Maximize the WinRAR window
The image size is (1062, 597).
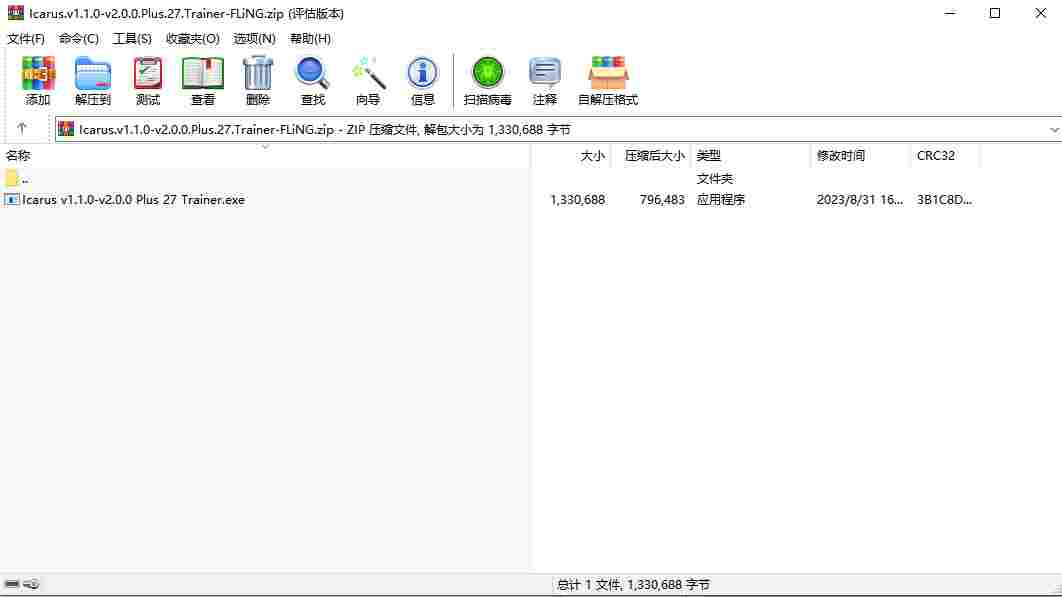(x=995, y=13)
